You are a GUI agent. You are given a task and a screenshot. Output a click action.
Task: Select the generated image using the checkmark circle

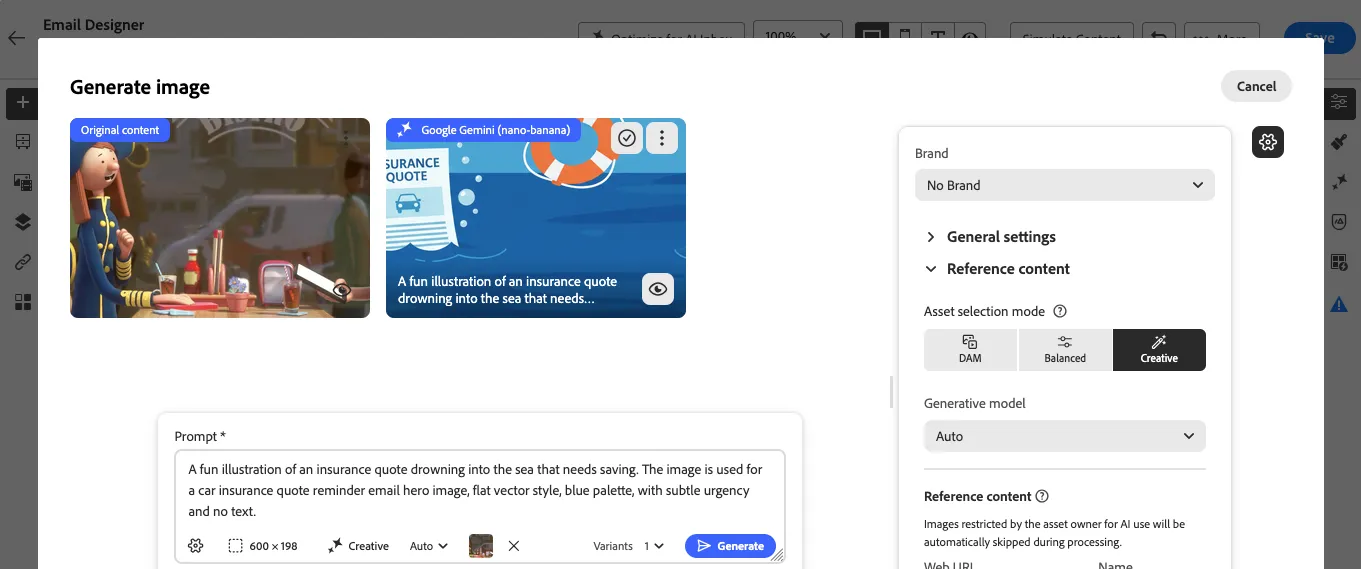[627, 138]
